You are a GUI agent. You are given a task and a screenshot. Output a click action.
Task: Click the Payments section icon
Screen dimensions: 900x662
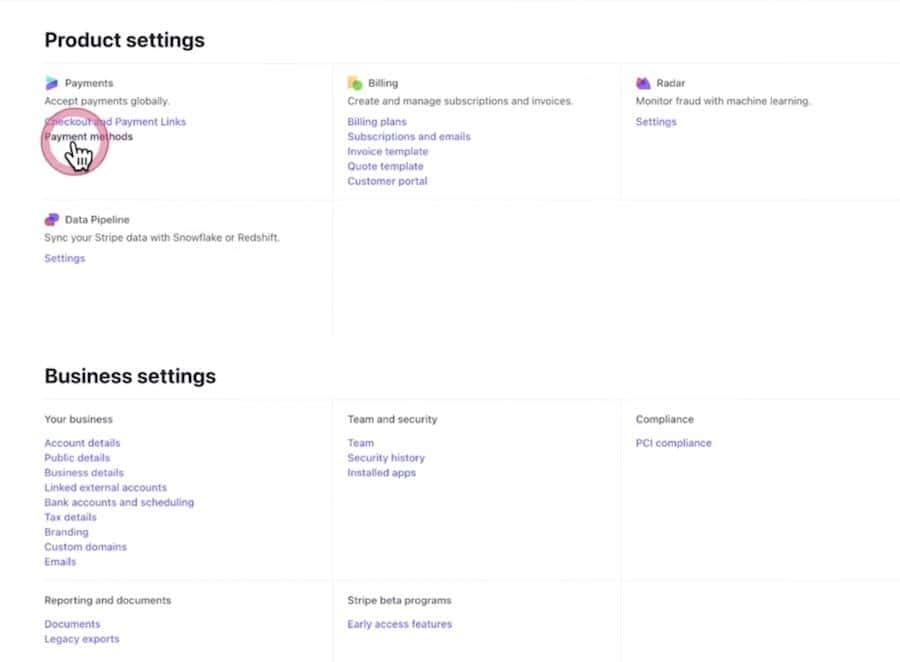point(52,83)
